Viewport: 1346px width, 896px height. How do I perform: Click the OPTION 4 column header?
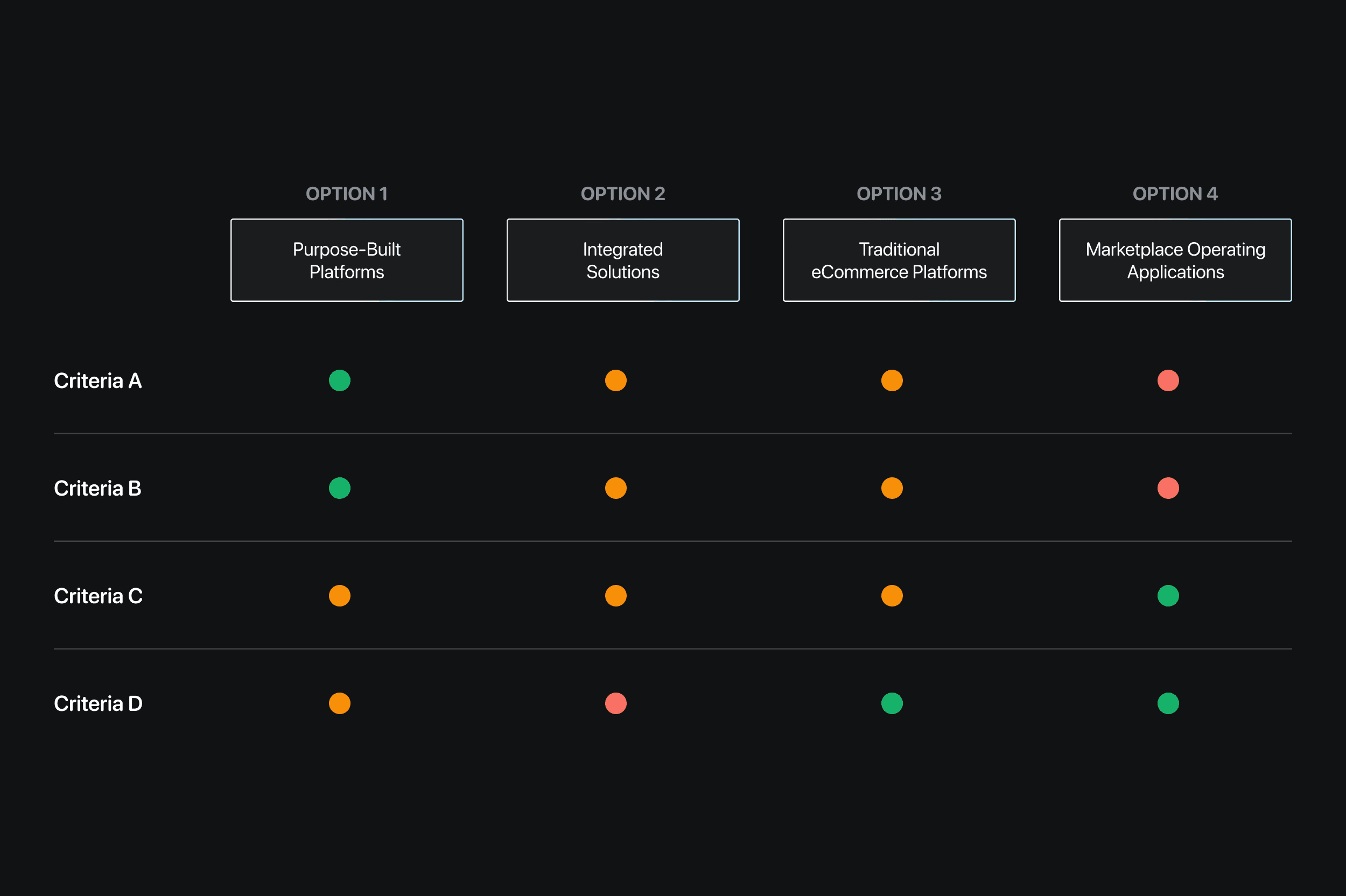(1175, 194)
